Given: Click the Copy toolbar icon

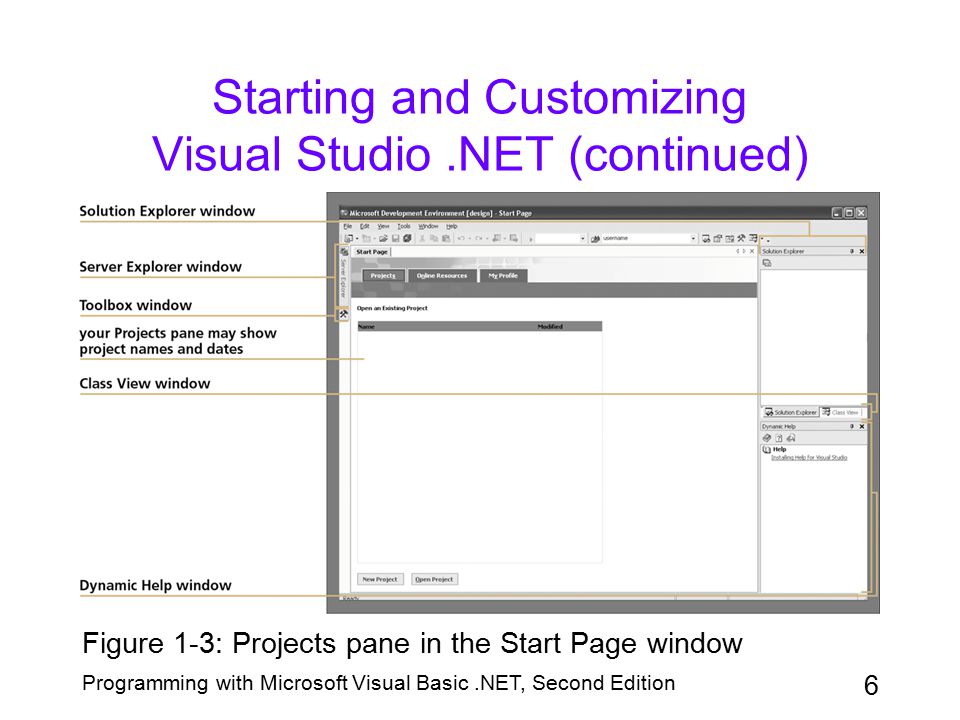Looking at the screenshot, I should pyautogui.click(x=434, y=238).
